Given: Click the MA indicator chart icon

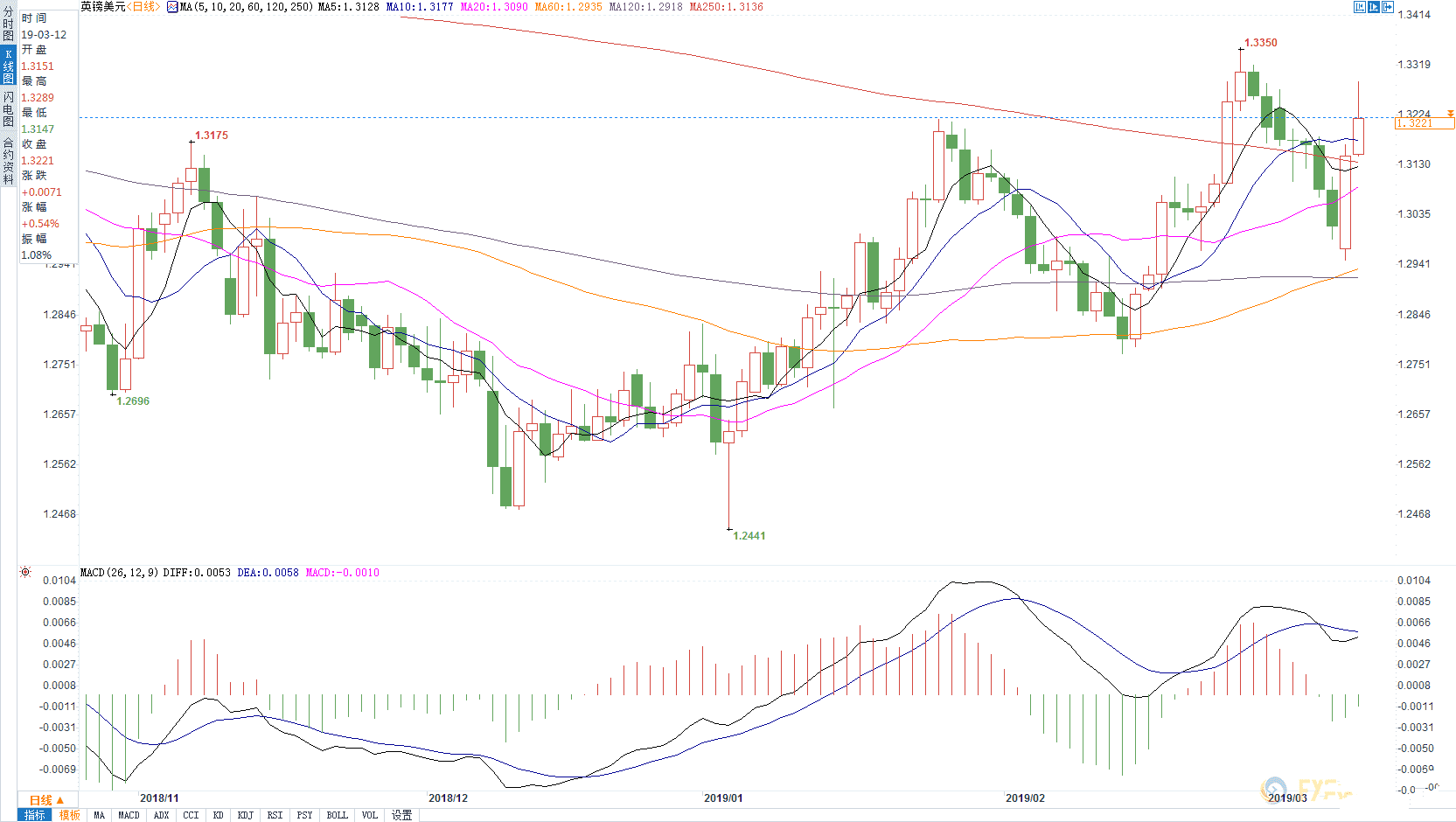Looking at the screenshot, I should click(x=172, y=7).
